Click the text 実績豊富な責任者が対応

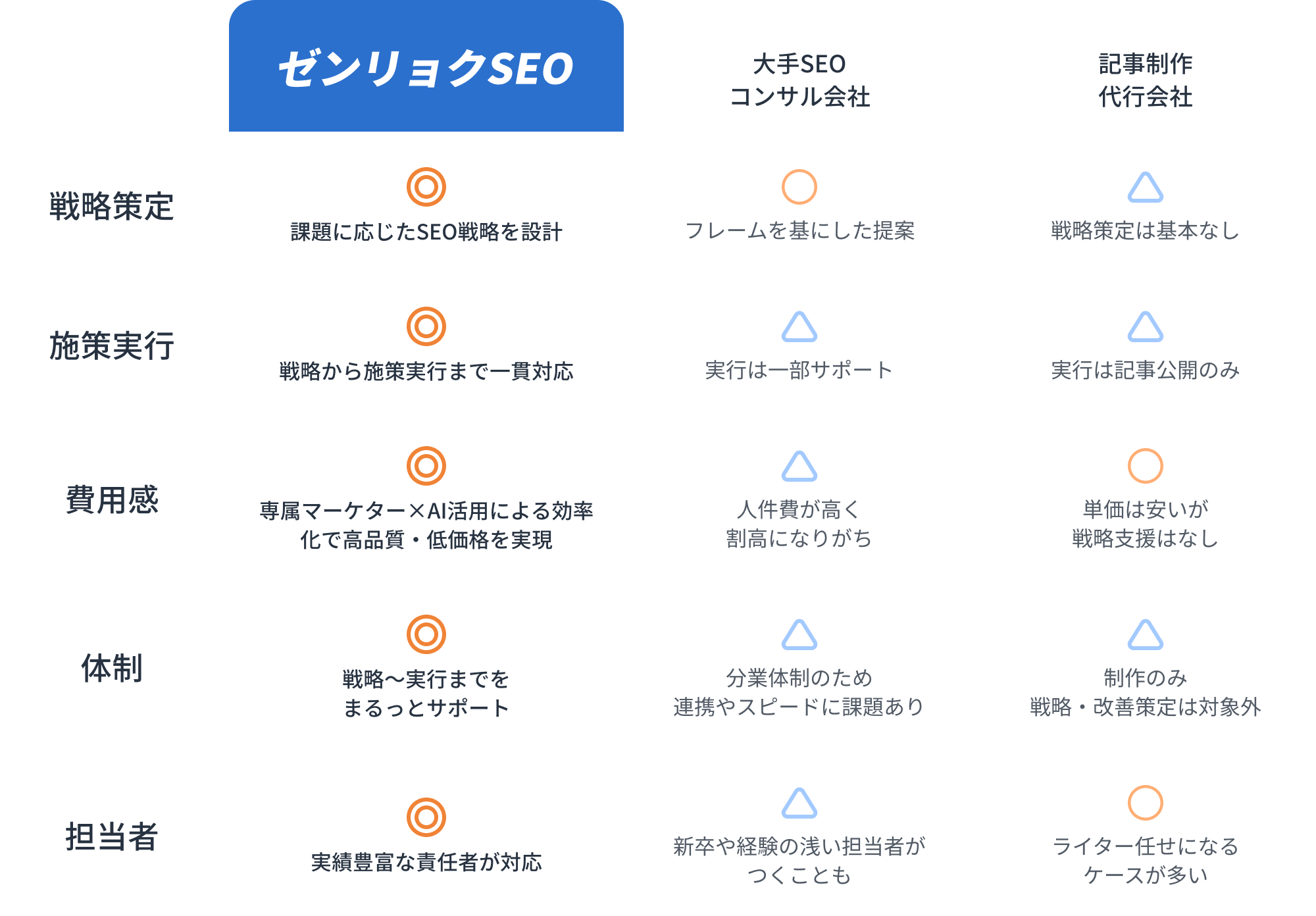(426, 862)
